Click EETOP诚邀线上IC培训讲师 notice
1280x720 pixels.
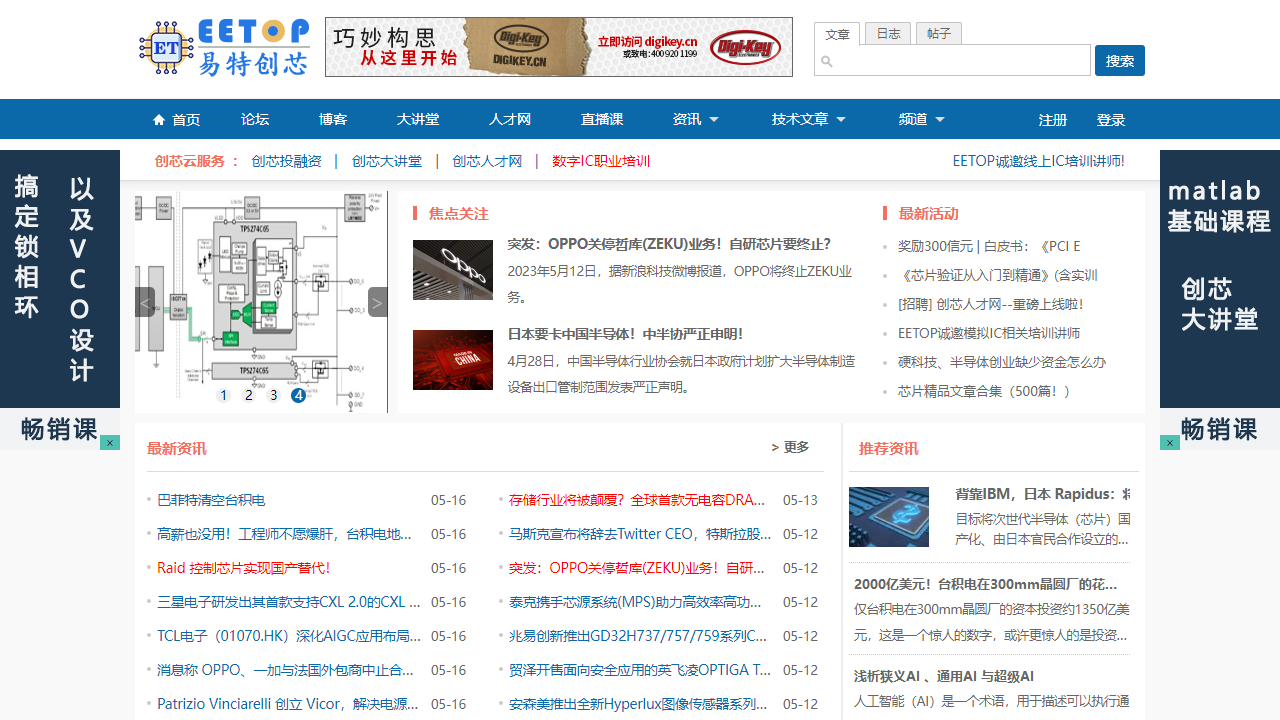coord(1038,161)
